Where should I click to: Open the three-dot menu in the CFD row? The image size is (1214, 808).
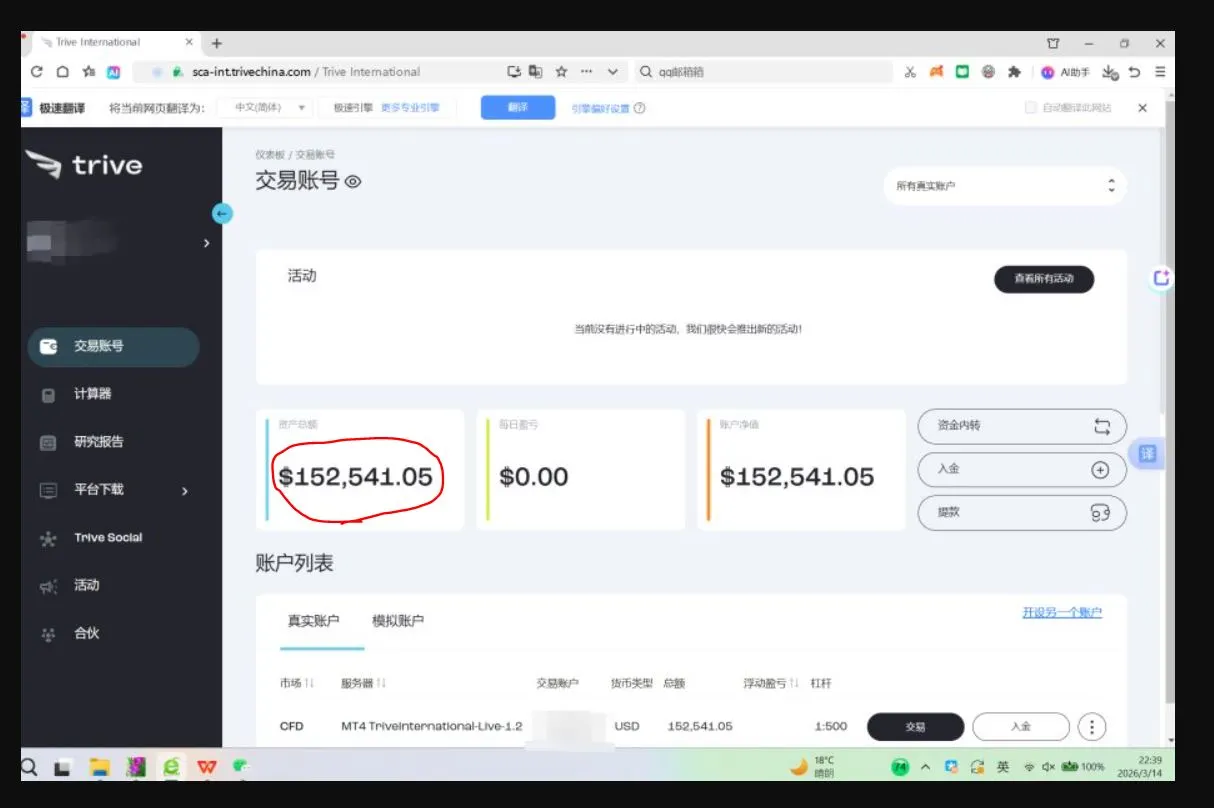(1092, 727)
